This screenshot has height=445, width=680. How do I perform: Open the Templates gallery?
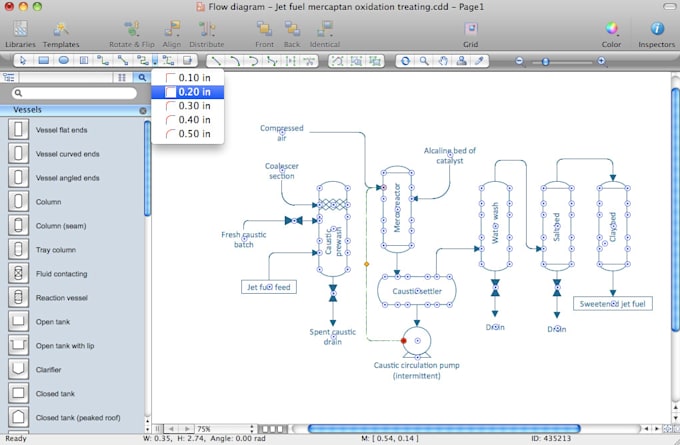(61, 34)
